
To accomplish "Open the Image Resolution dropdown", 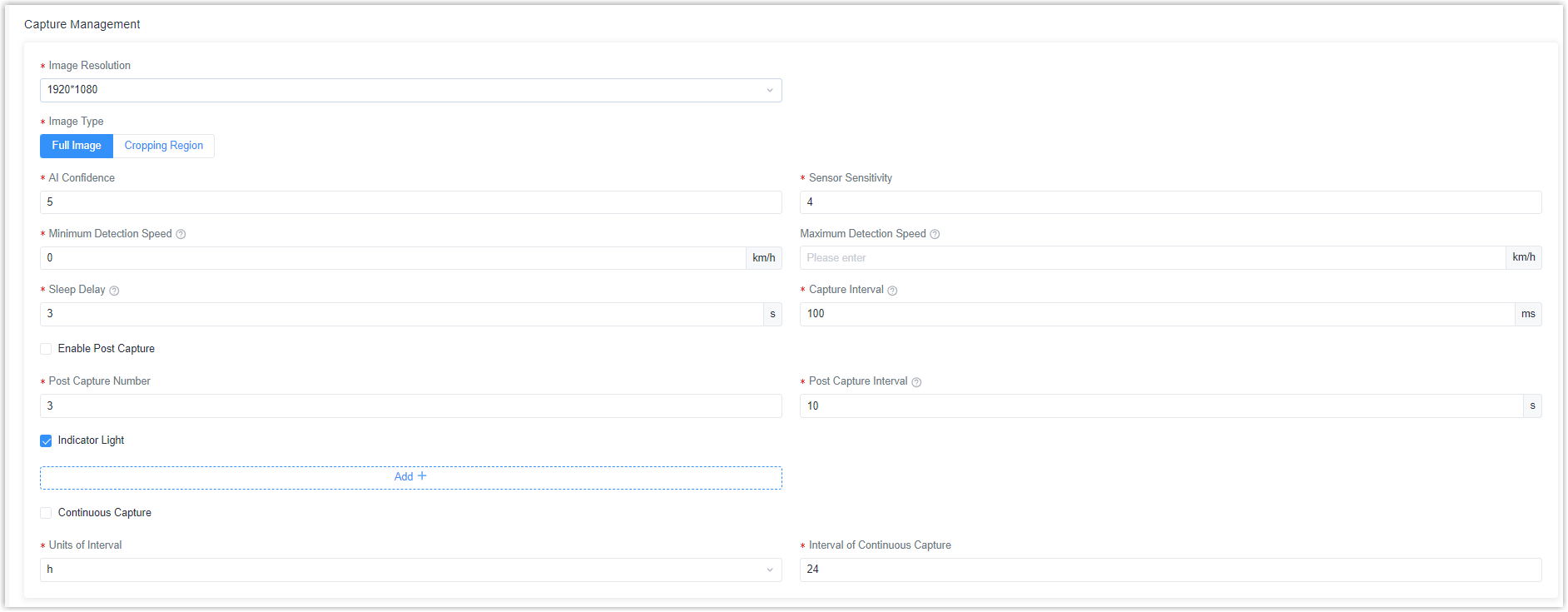I will [x=410, y=90].
